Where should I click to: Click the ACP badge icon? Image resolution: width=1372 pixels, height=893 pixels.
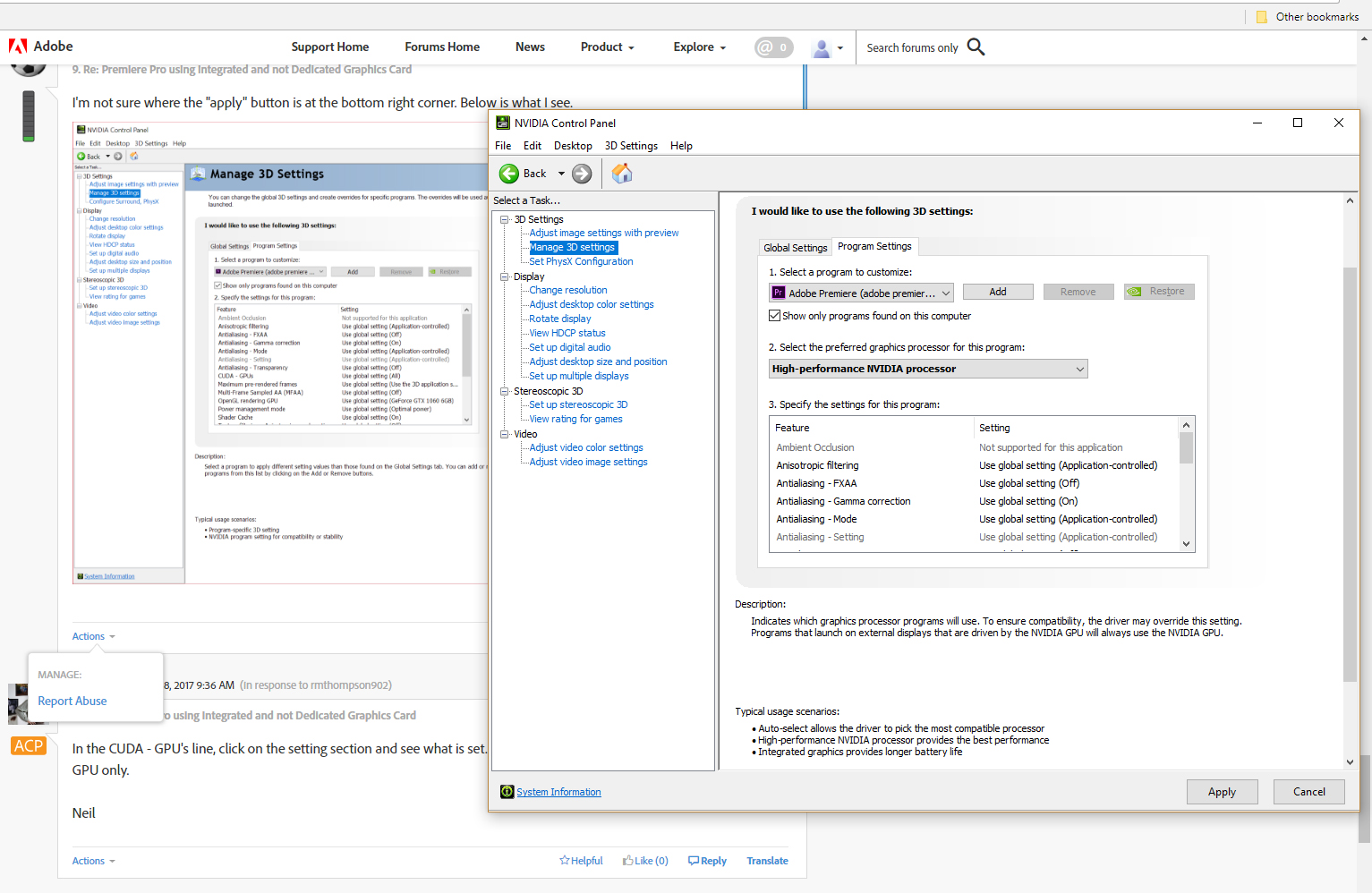pyautogui.click(x=29, y=746)
